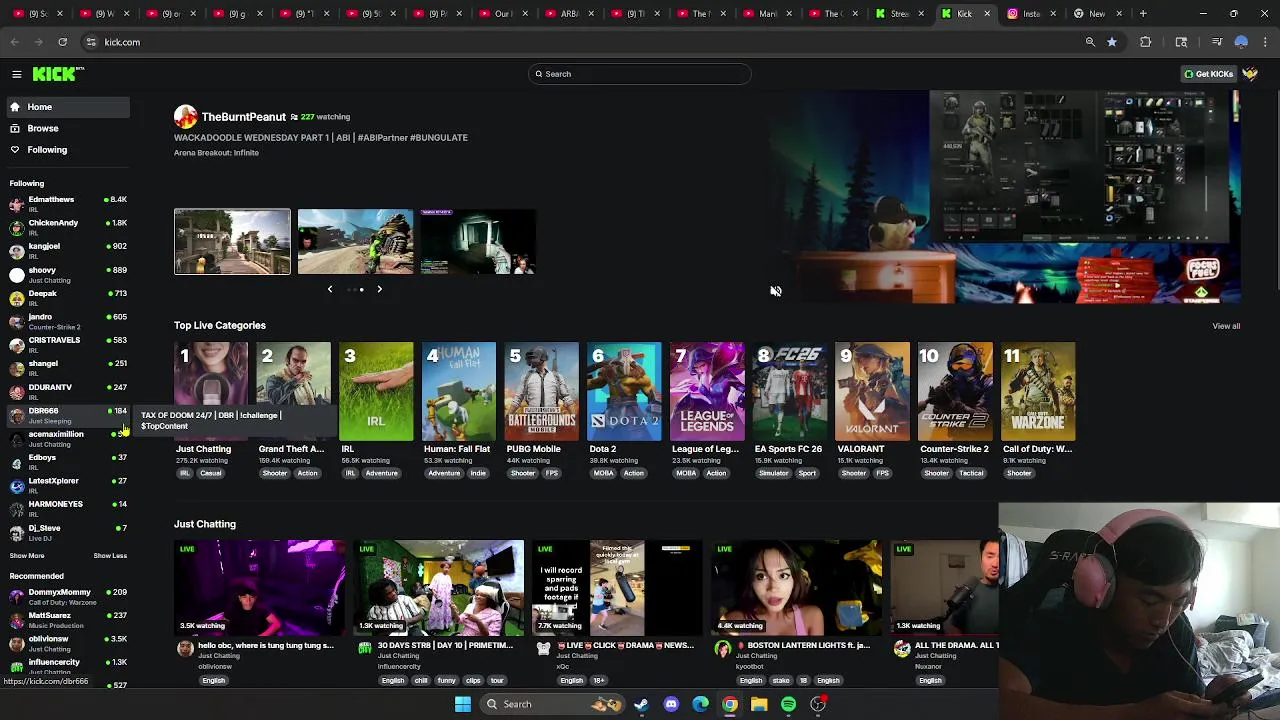Open the Call of Duty Warzone card

pos(1038,392)
